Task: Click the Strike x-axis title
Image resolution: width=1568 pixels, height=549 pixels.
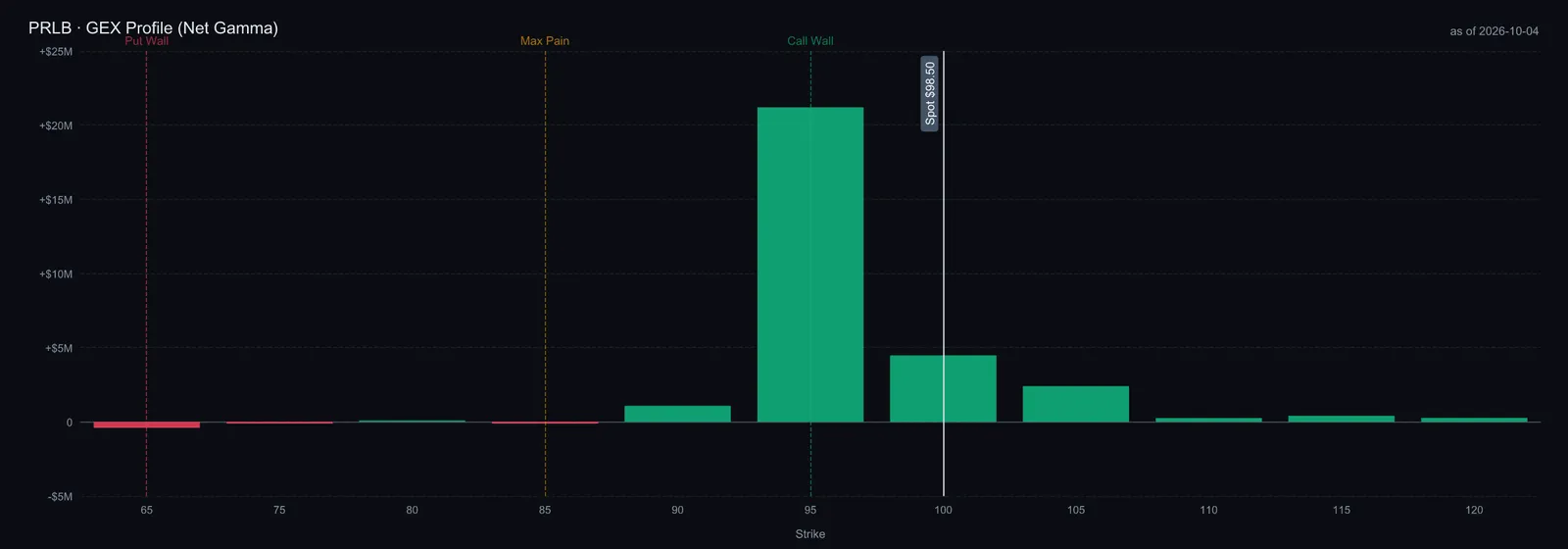Action: pyautogui.click(x=810, y=534)
